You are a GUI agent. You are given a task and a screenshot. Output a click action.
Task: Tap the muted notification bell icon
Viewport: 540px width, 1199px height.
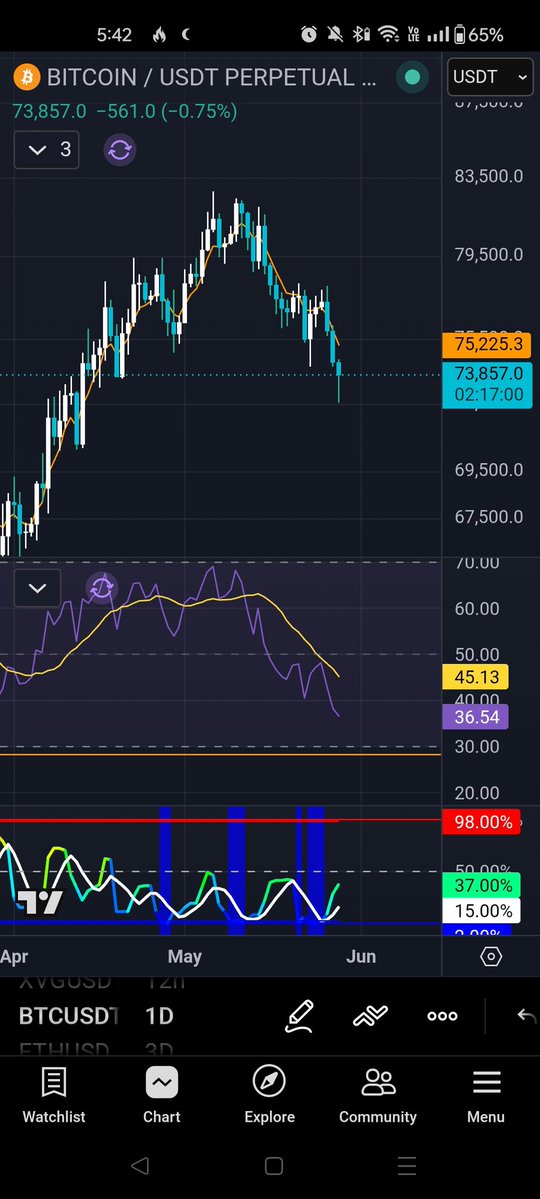point(335,34)
